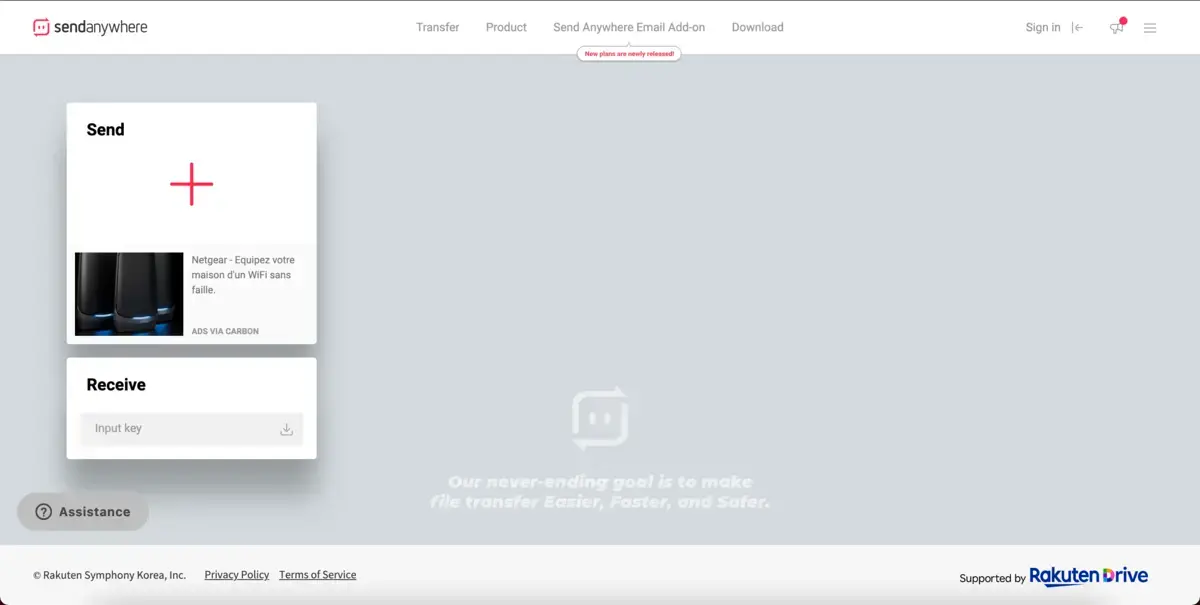The height and width of the screenshot is (605, 1200).
Task: Click the Rakuten Symphony Korea copyright text
Action: 110,575
